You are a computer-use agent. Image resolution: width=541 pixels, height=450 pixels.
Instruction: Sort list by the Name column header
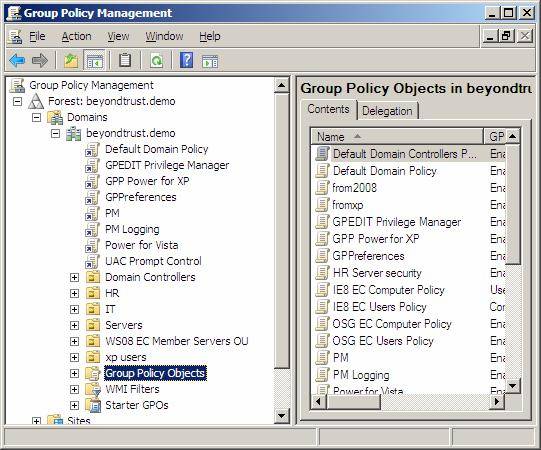[x=397, y=137]
